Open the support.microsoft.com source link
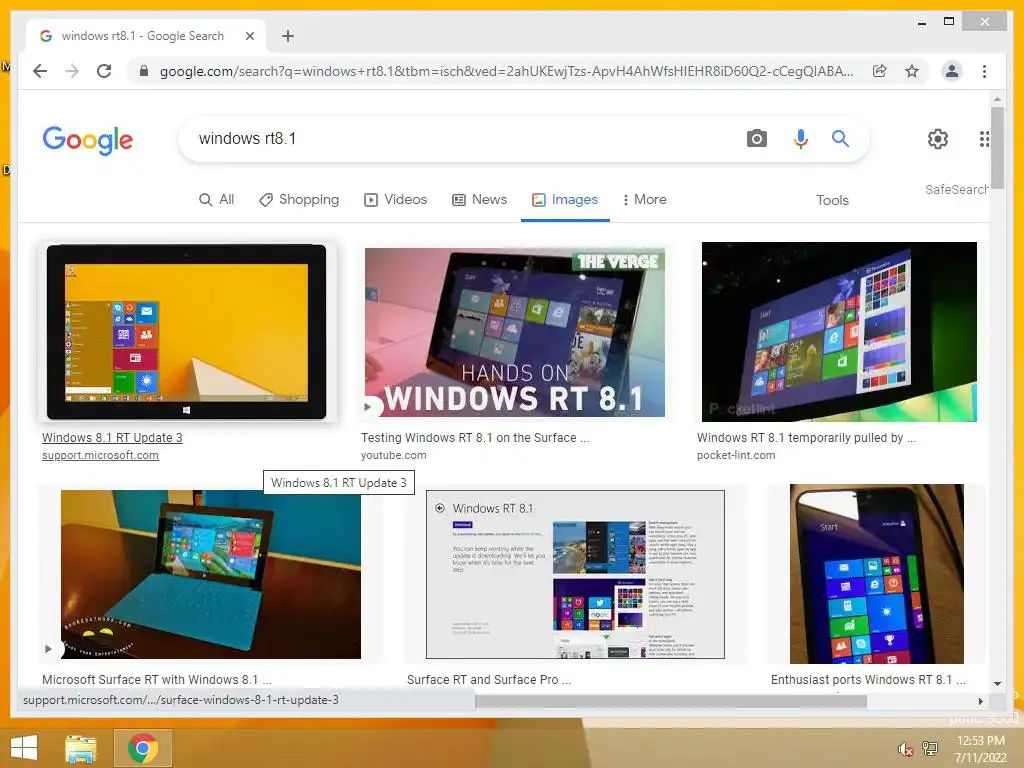Image resolution: width=1024 pixels, height=768 pixels. pyautogui.click(x=100, y=455)
